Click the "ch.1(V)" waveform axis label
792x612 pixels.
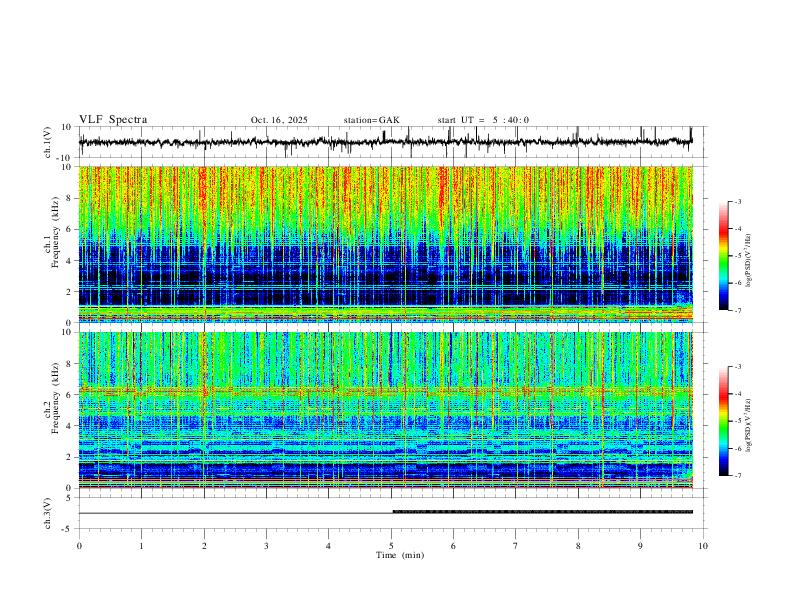pos(48,142)
